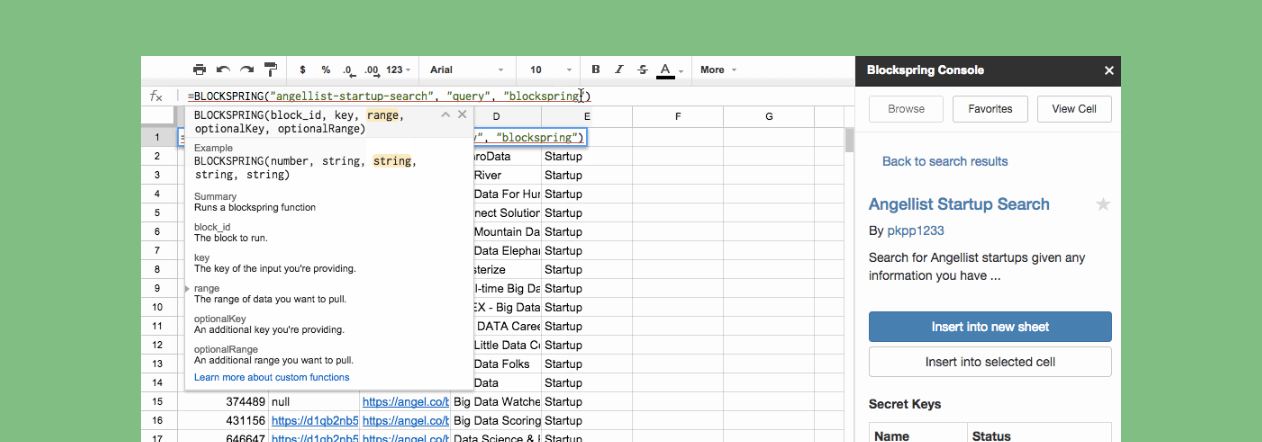Select row 15 header
The width and height of the screenshot is (1262, 442).
click(158, 402)
